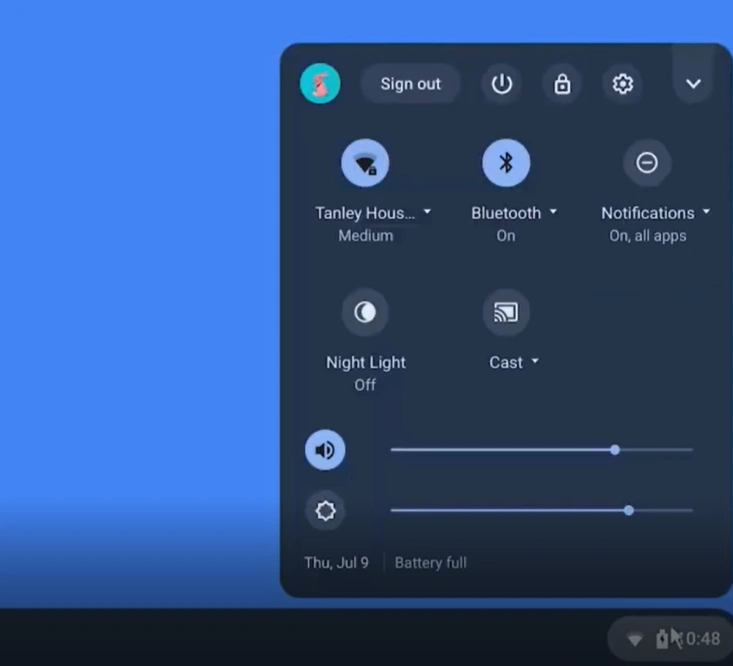
Task: Mute audio using the speaker icon
Action: pos(325,451)
